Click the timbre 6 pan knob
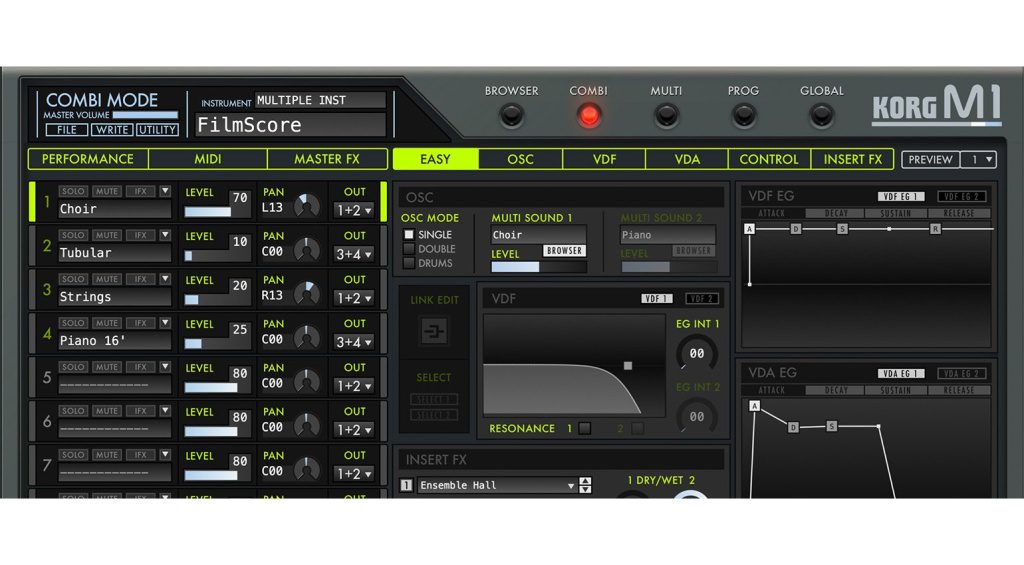Viewport: 1024px width, 565px height. tap(306, 425)
